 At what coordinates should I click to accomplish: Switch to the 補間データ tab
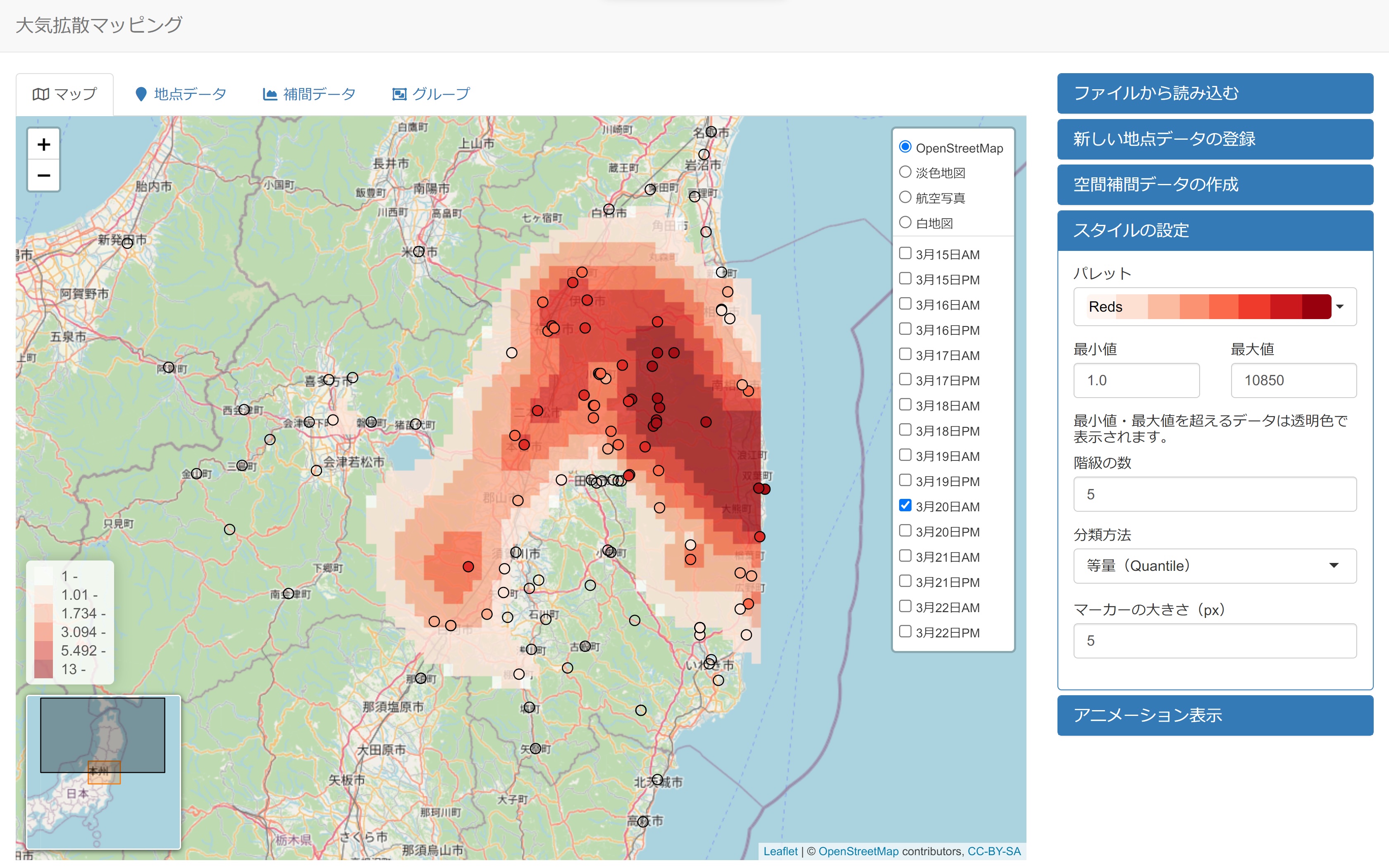click(310, 94)
